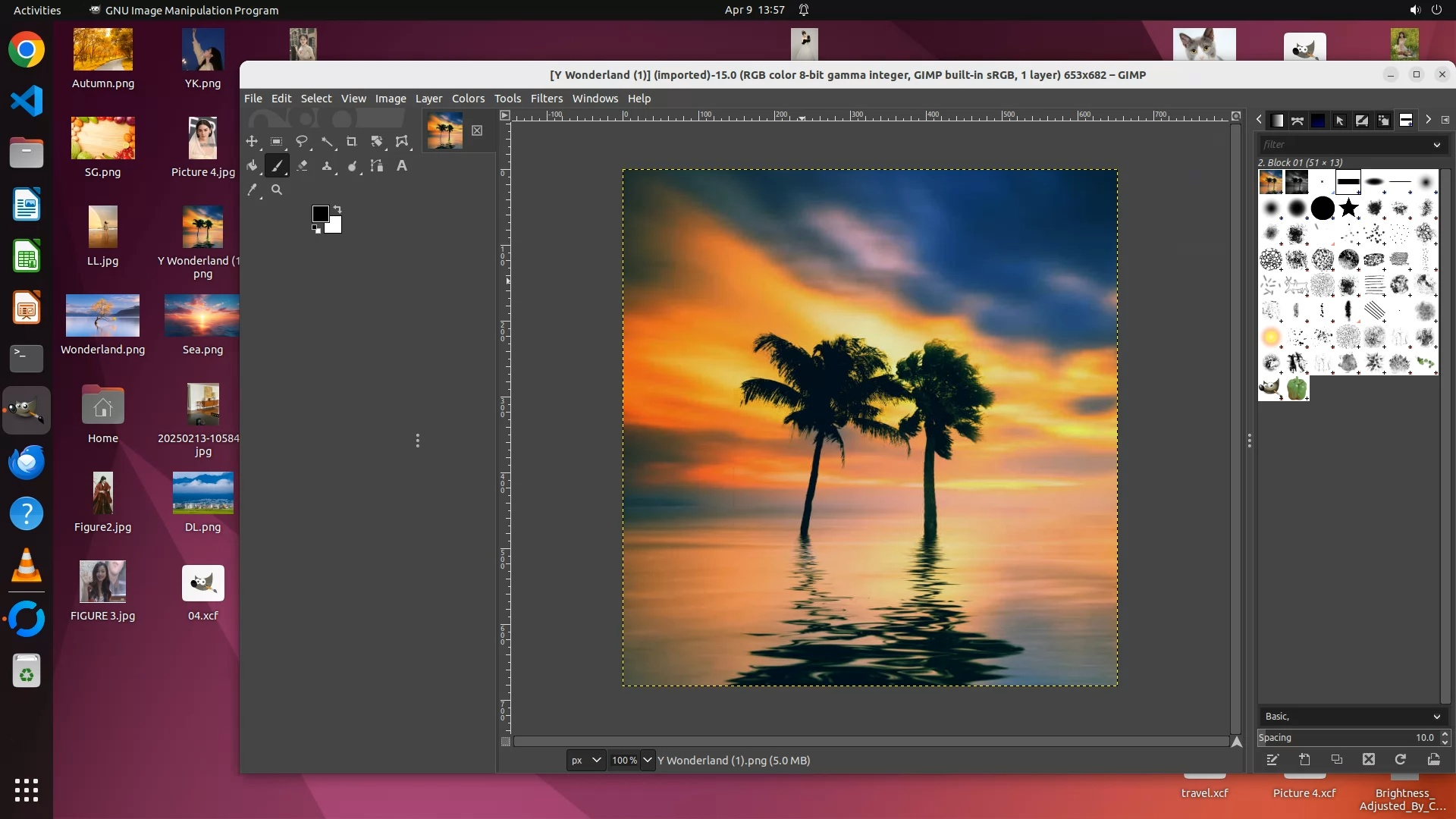The width and height of the screenshot is (1456, 819).
Task: Select the Move tool
Action: tap(252, 141)
